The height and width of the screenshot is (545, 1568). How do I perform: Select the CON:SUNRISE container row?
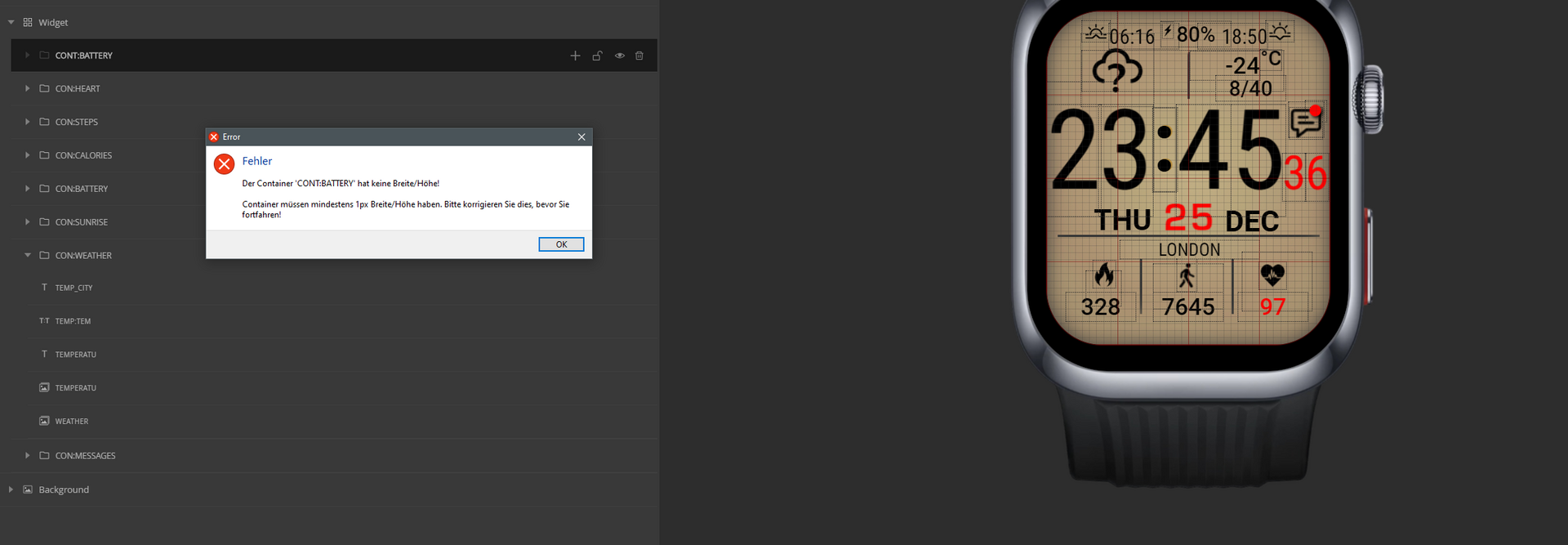[82, 222]
